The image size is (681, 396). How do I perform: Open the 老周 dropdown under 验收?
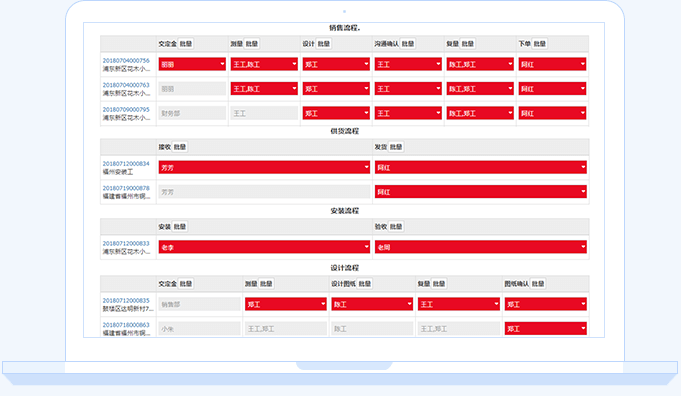[481, 247]
